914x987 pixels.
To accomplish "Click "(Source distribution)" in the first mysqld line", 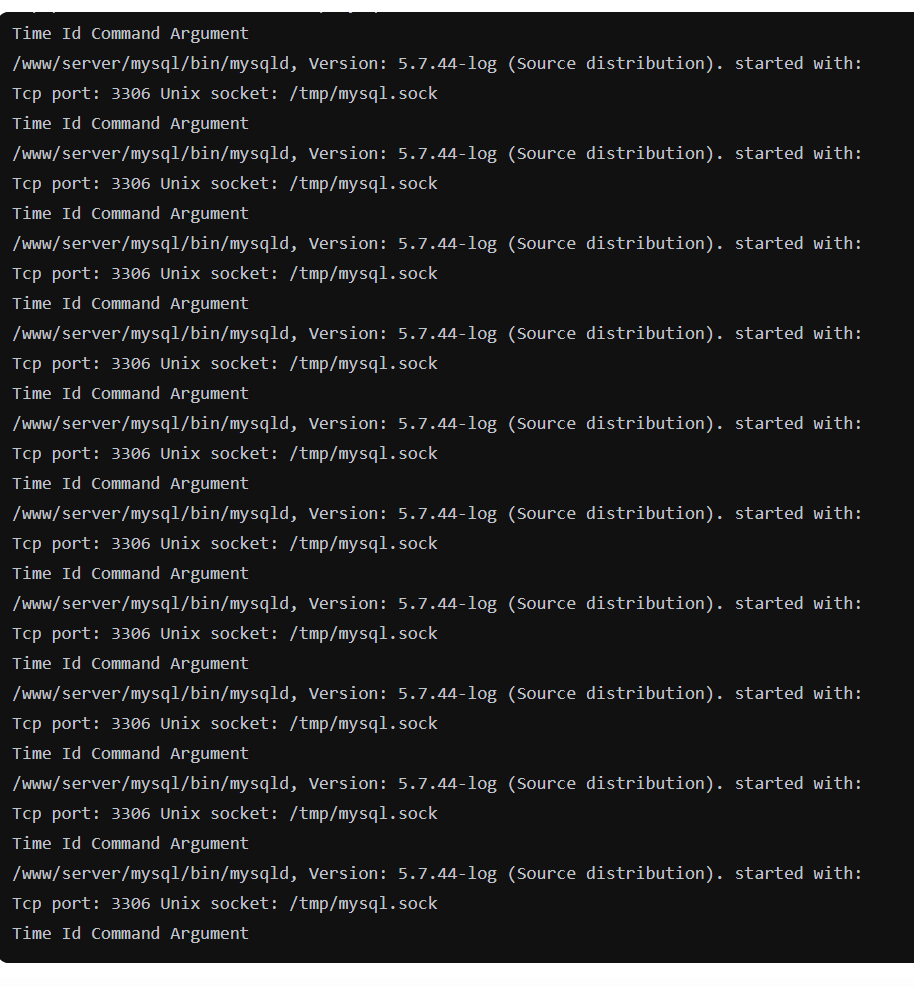I will point(615,64).
